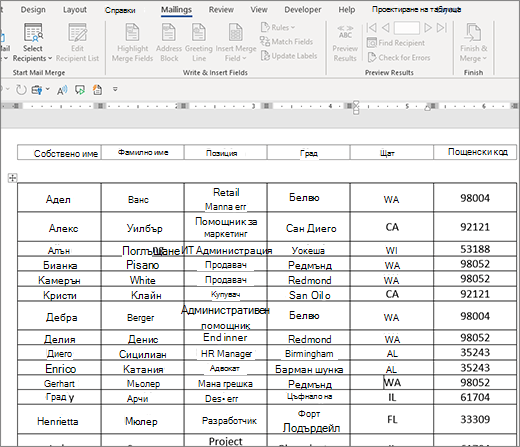Open the dropdown beside the touch mode icon
The image size is (520, 447).
pos(48,89)
